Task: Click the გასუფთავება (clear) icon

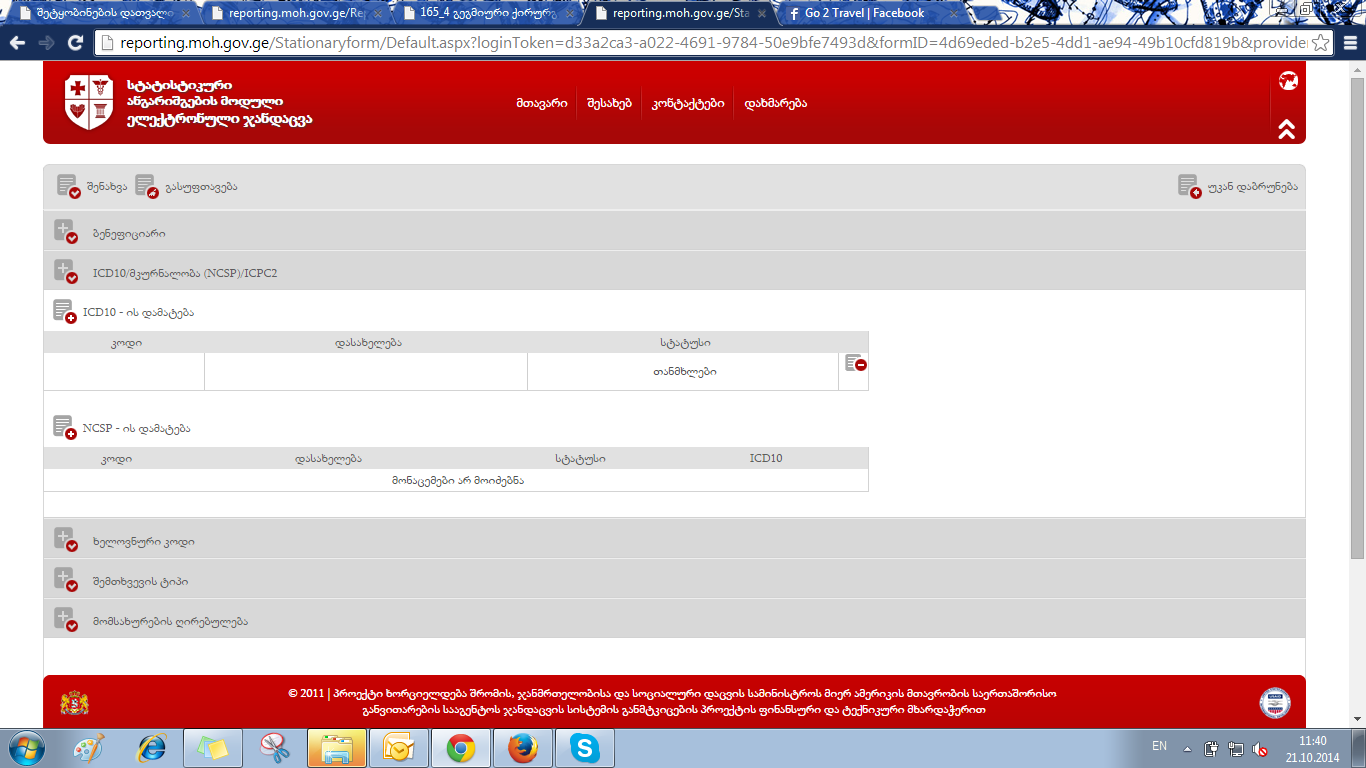Action: tap(146, 186)
